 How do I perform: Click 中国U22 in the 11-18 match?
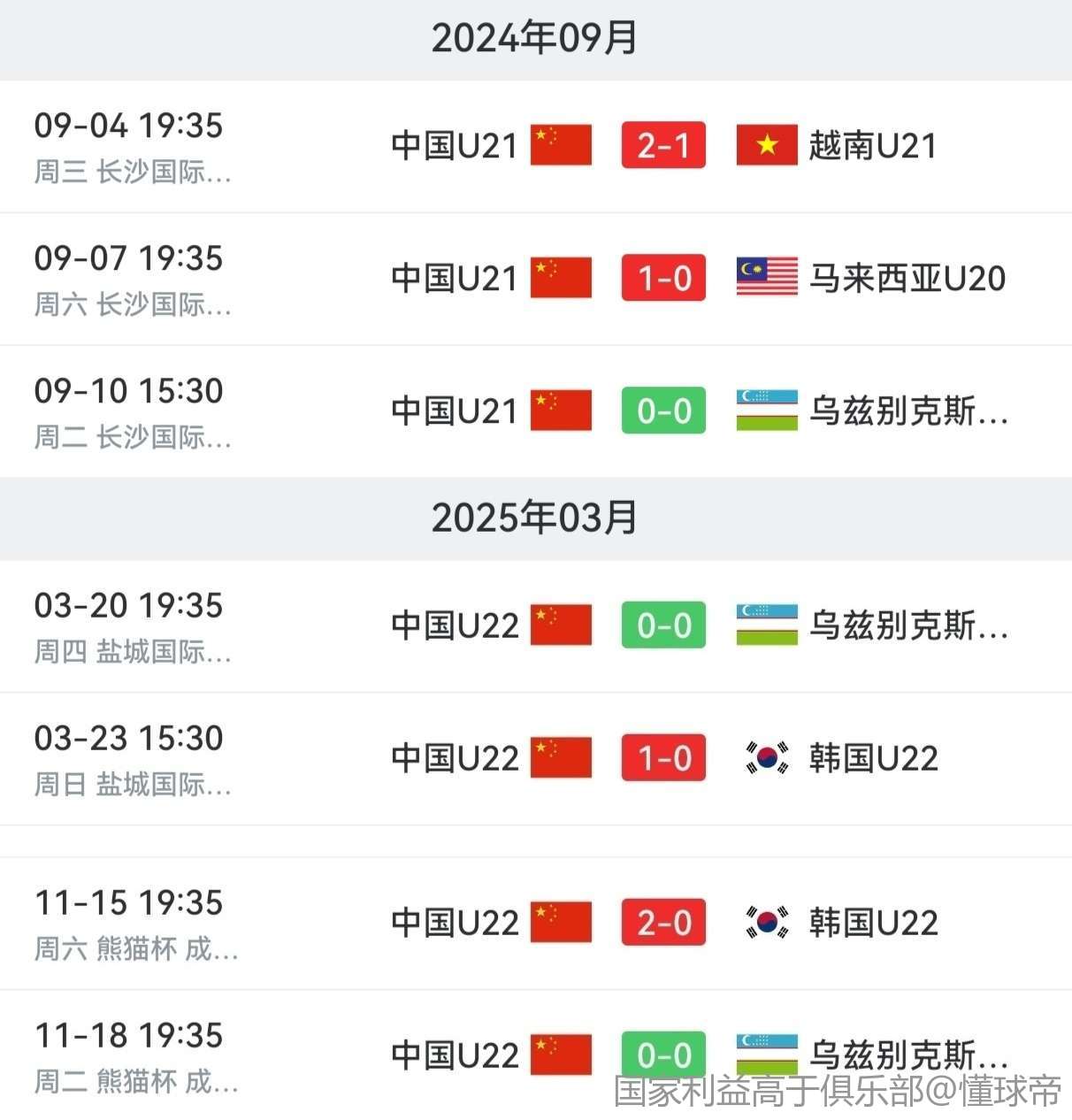point(455,1055)
